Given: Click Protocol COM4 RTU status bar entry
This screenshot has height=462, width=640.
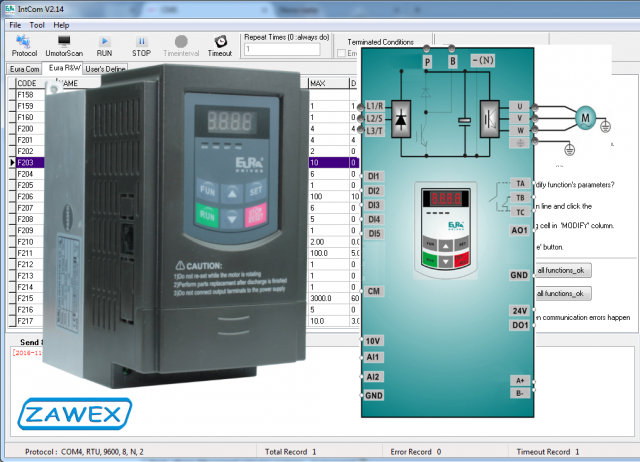Looking at the screenshot, I should click(84, 452).
